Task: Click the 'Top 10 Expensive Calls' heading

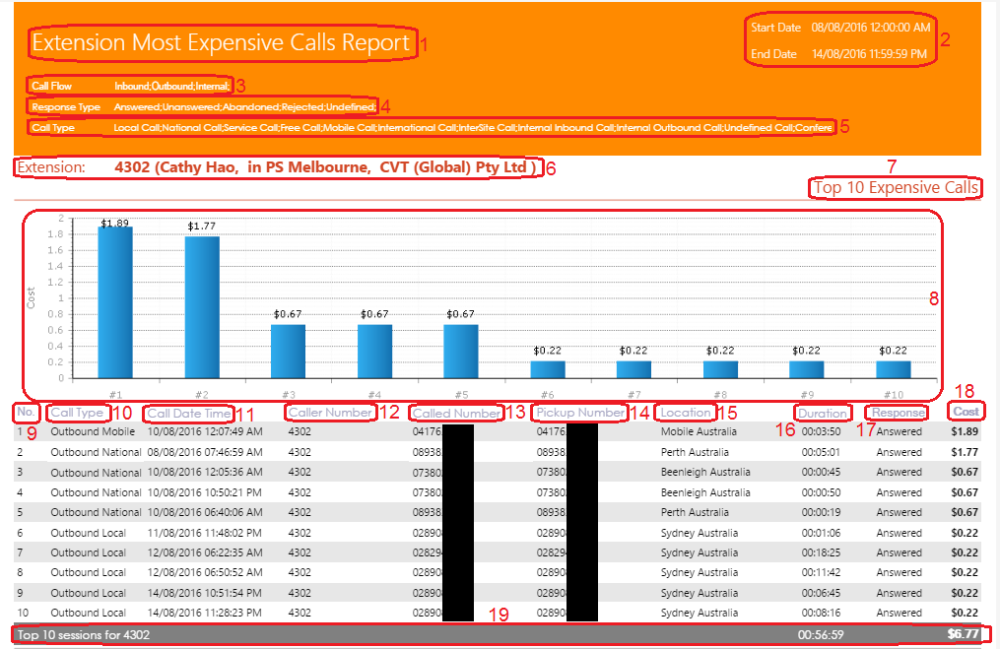Action: coord(896,187)
